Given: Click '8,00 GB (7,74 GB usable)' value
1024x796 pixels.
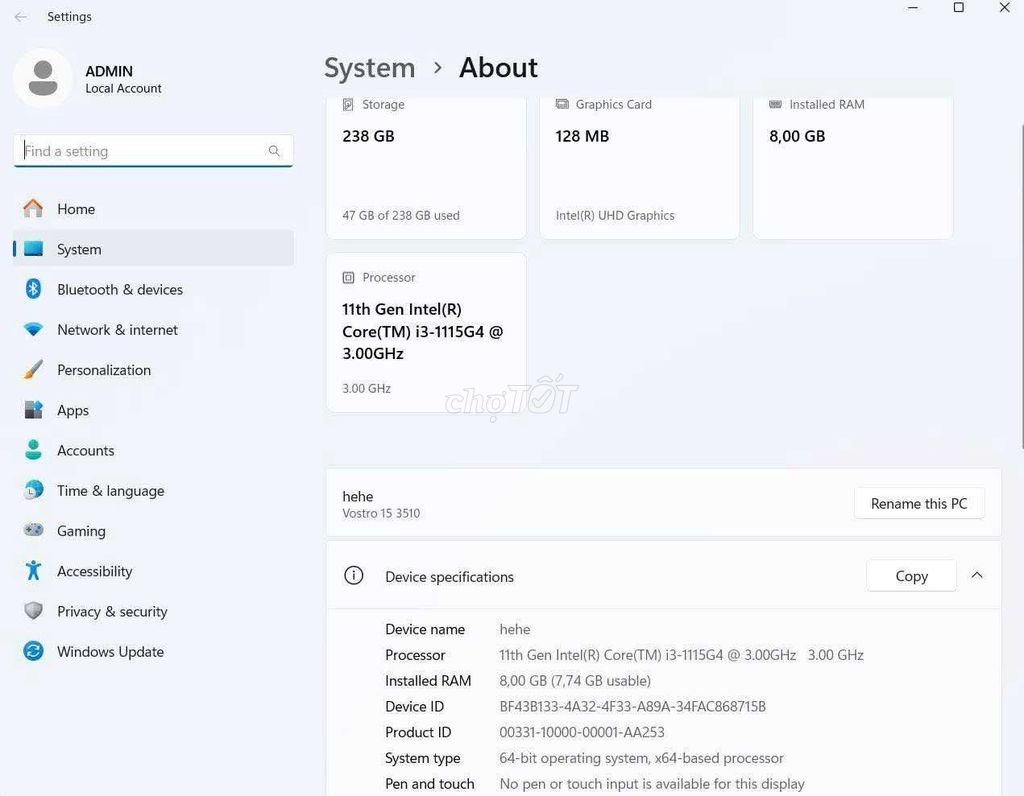Looking at the screenshot, I should pos(575,680).
